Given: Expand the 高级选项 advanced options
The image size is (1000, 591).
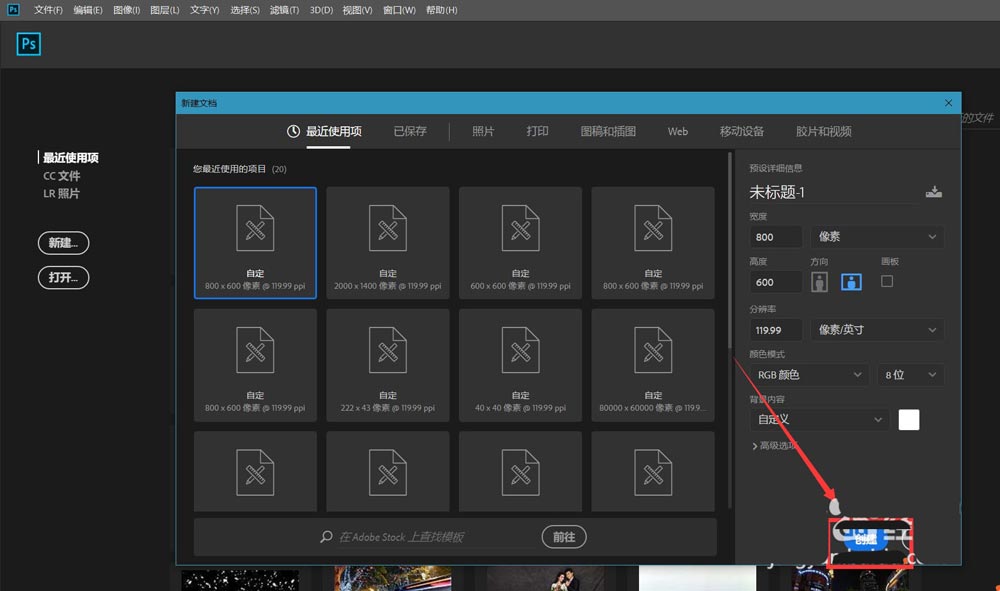Looking at the screenshot, I should [x=774, y=446].
